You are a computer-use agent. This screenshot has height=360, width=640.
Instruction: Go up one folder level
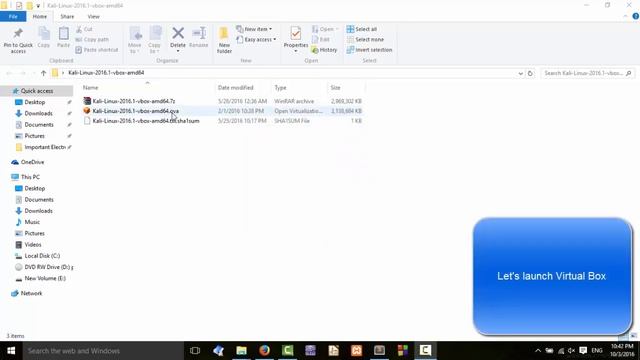click(x=43, y=73)
